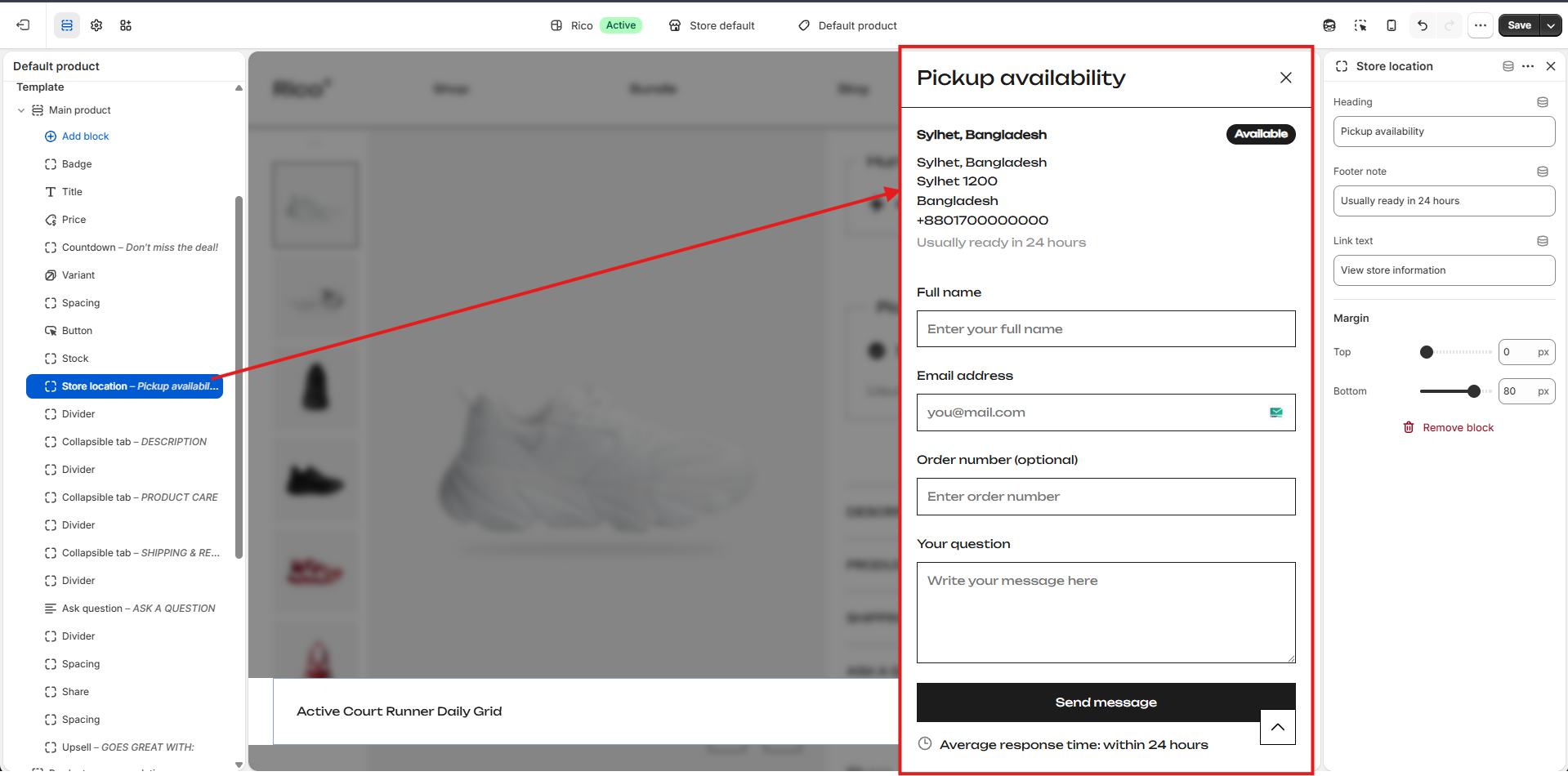
Task: Click the Full name input field
Action: (1106, 328)
